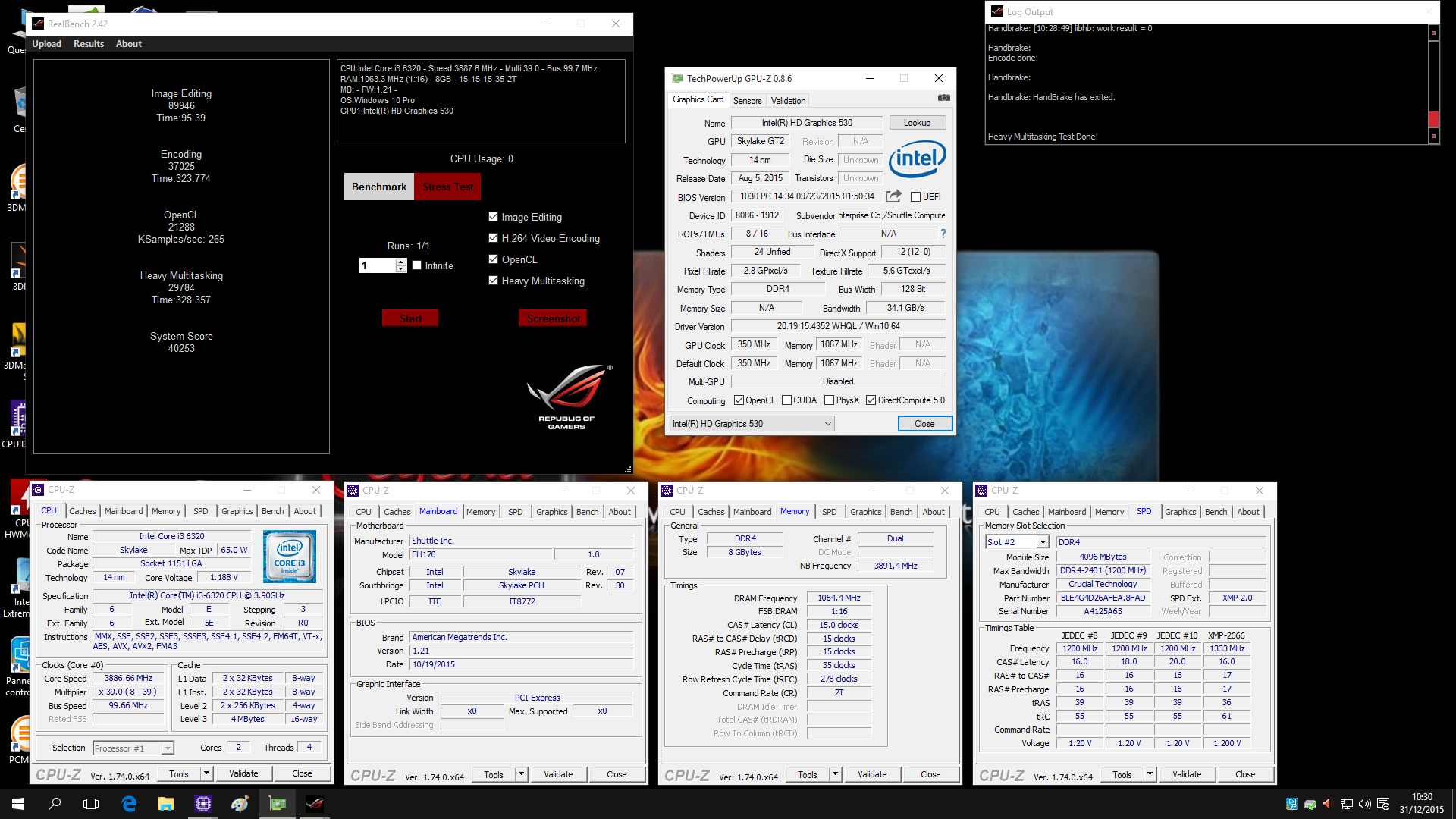Switch to the Sensors tab in GPU-Z
Viewport: 1456px width, 819px height.
747,101
